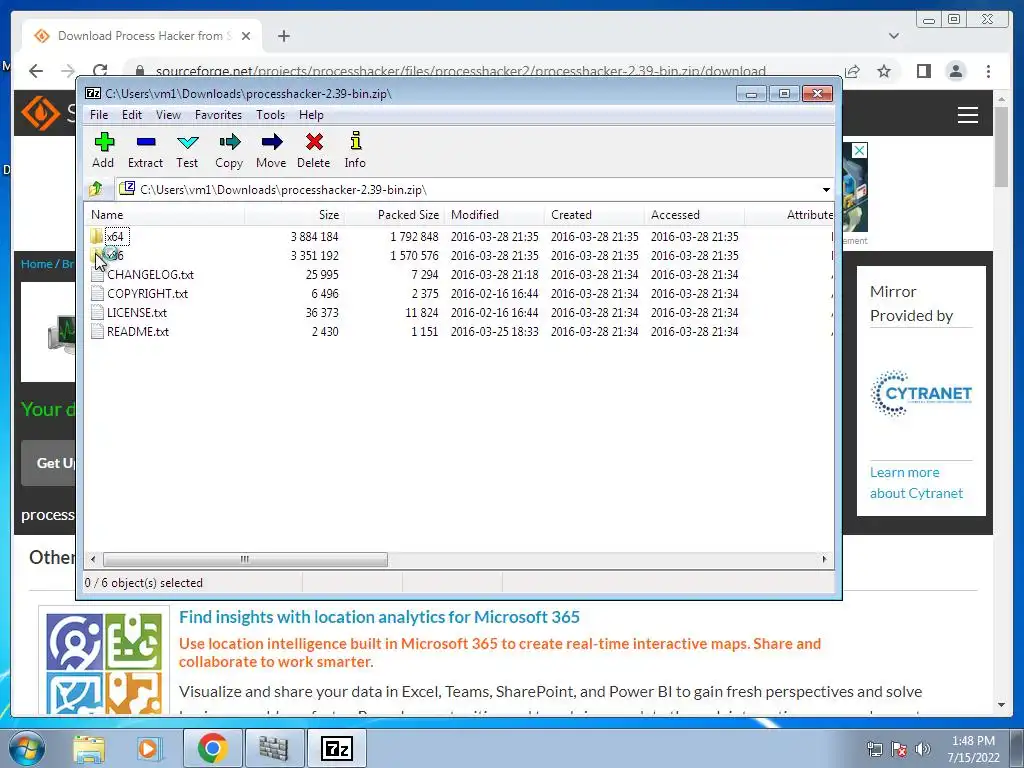The height and width of the screenshot is (768, 1024).
Task: Click the Move toolbar icon
Action: pos(271,150)
